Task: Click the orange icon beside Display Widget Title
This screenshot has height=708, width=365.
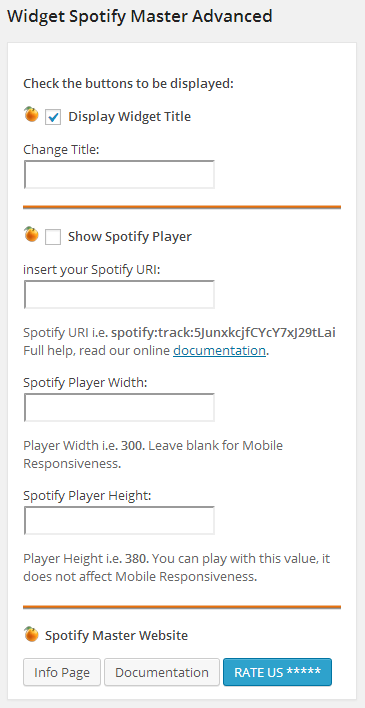Action: coord(31,114)
